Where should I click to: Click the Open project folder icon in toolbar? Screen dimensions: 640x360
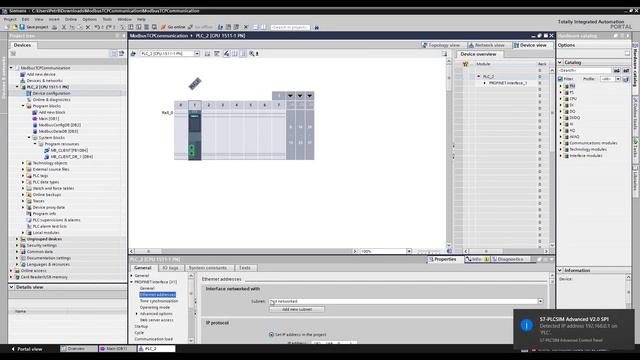coord(15,27)
